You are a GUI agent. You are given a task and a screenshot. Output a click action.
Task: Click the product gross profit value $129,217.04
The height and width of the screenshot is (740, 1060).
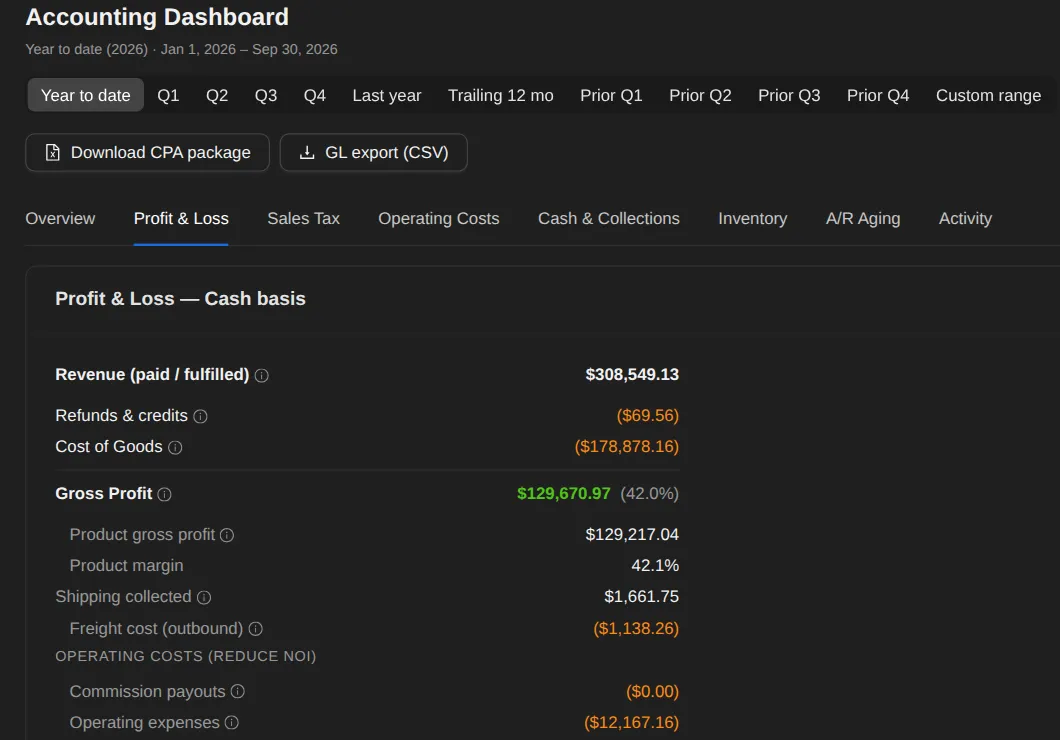point(632,535)
